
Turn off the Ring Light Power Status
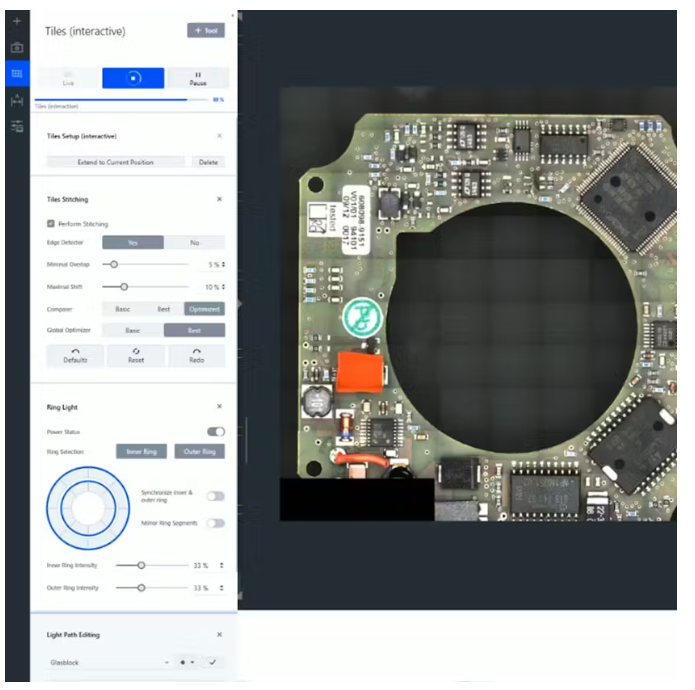(x=215, y=432)
